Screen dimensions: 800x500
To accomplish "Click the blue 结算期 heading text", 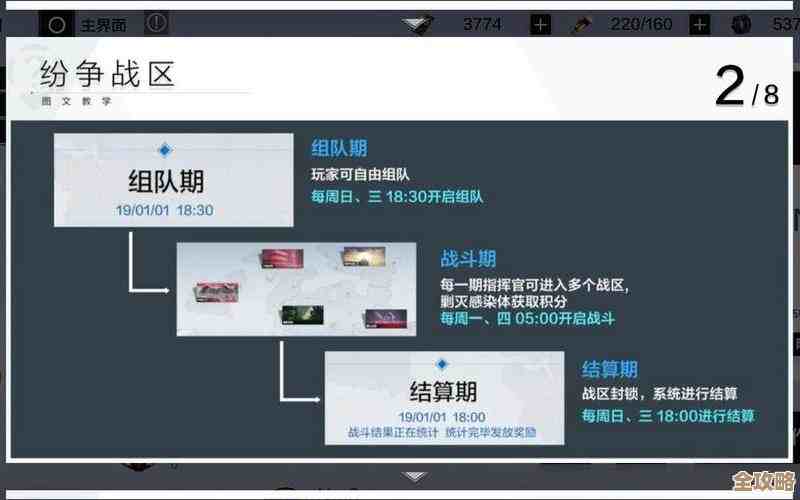I will [610, 369].
